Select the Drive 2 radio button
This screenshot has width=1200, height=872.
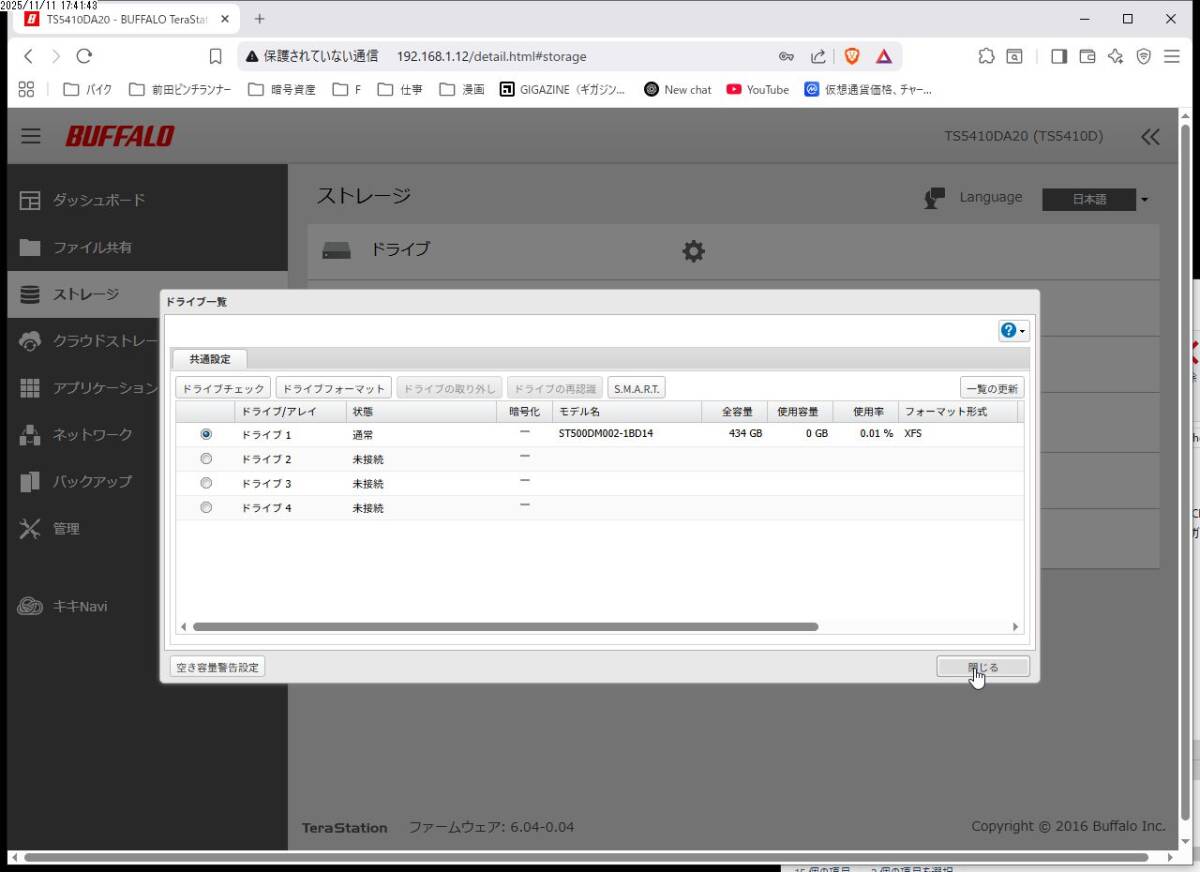tap(206, 459)
